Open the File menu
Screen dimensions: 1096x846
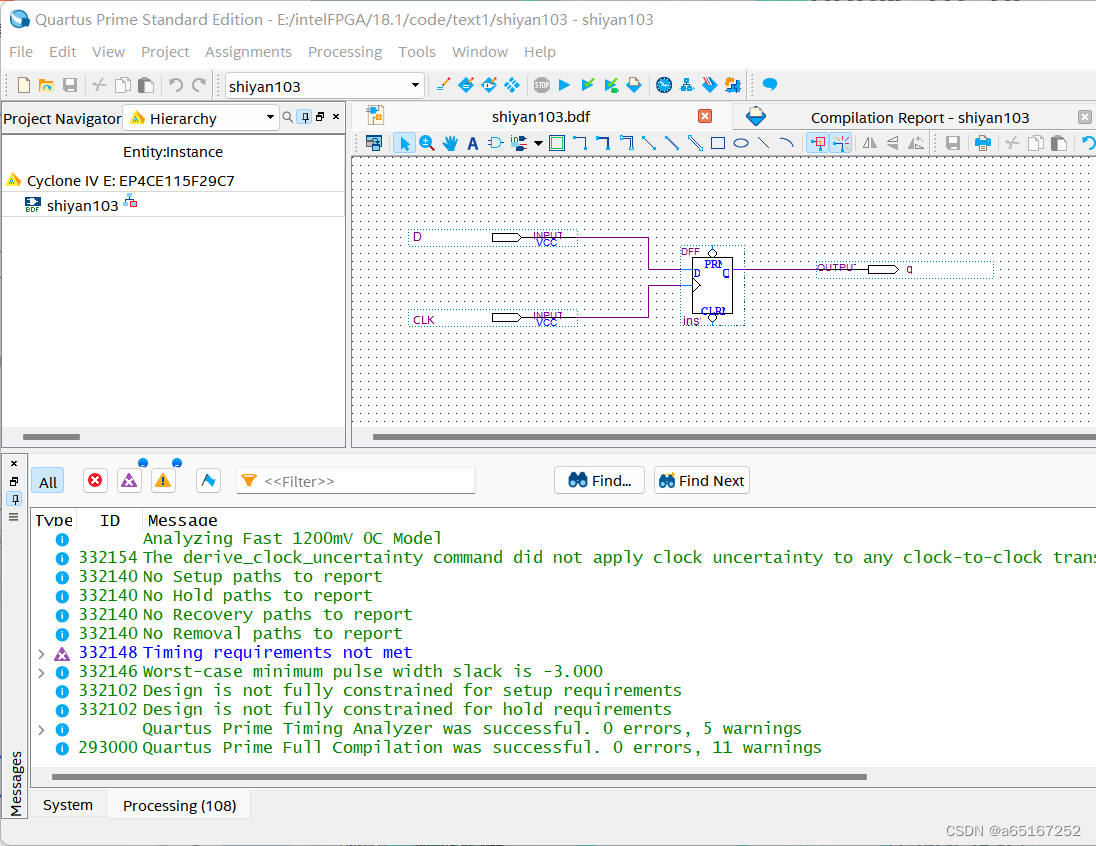click(21, 52)
